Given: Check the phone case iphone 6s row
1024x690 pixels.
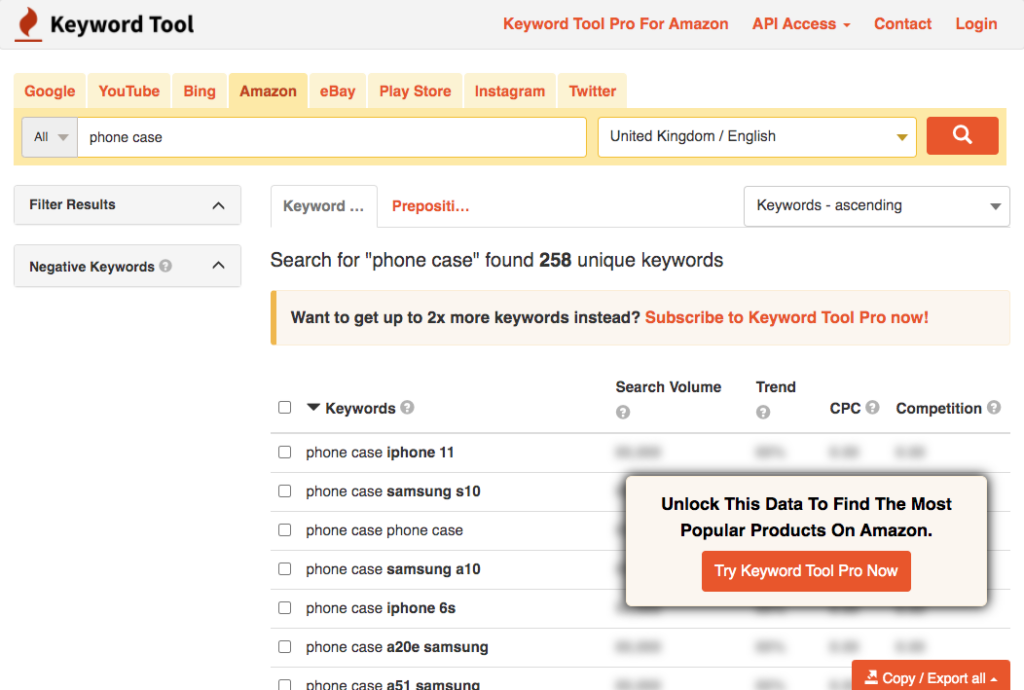Looking at the screenshot, I should point(285,608).
